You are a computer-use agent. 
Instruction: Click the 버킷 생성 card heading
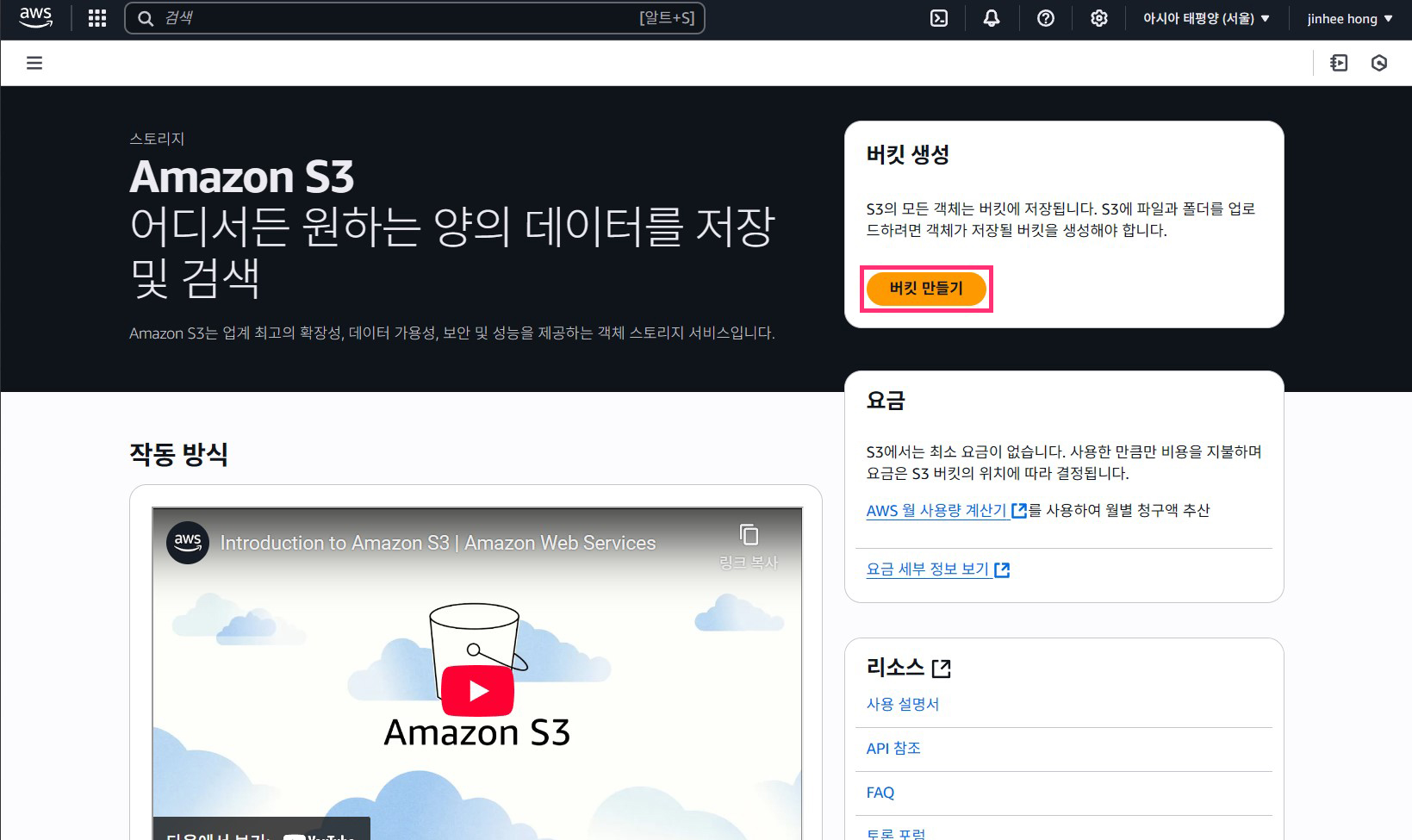coord(907,155)
